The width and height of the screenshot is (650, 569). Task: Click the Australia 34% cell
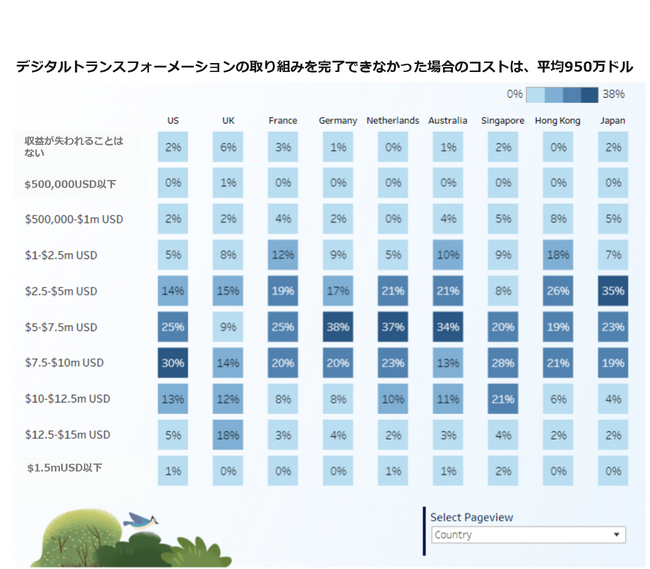point(448,327)
